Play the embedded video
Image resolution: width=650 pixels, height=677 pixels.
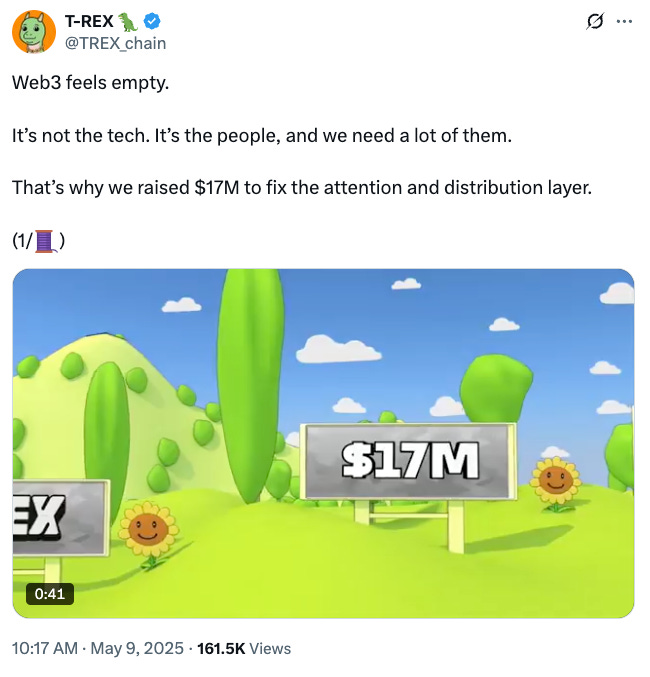[x=323, y=443]
